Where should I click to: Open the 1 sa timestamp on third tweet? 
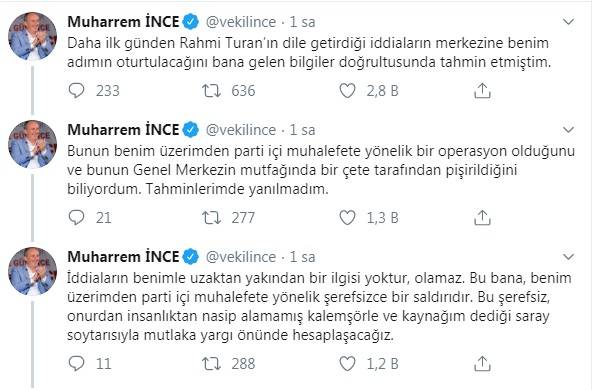(302, 257)
